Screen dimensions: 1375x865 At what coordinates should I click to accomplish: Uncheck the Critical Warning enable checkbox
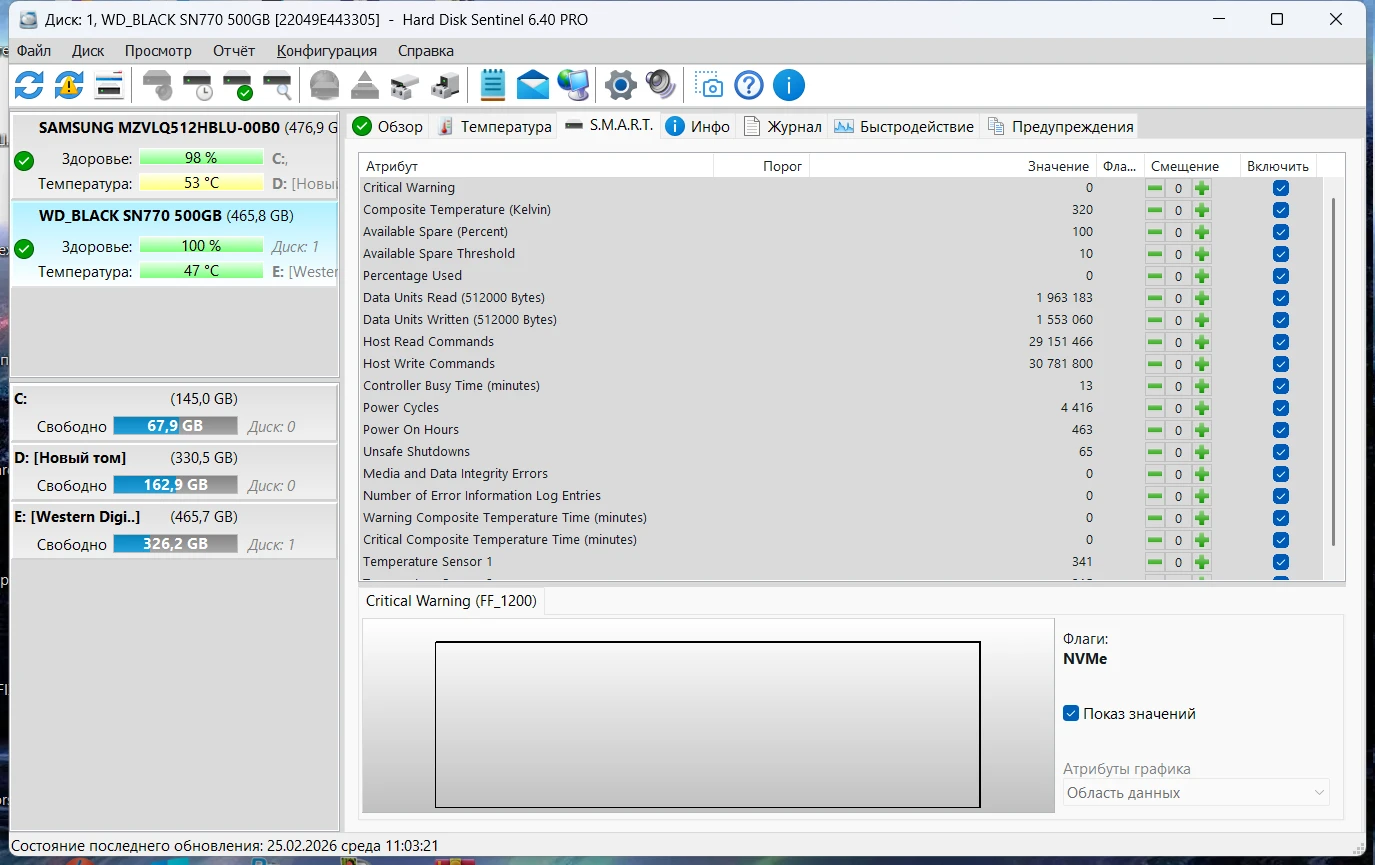point(1280,188)
